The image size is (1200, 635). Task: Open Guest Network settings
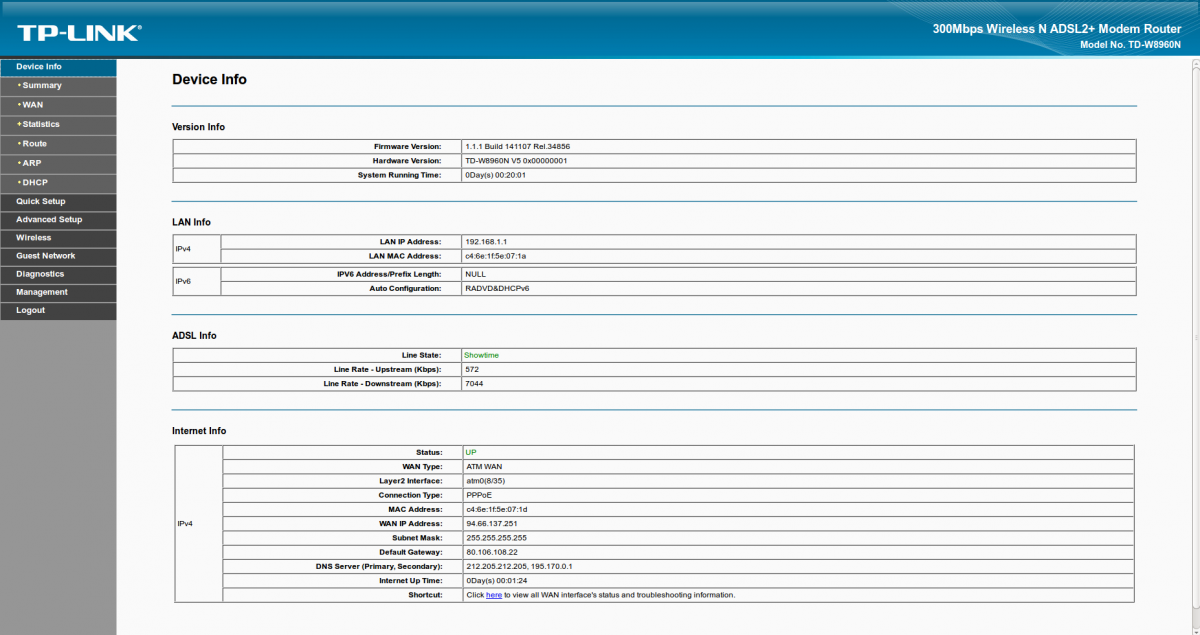(58, 256)
